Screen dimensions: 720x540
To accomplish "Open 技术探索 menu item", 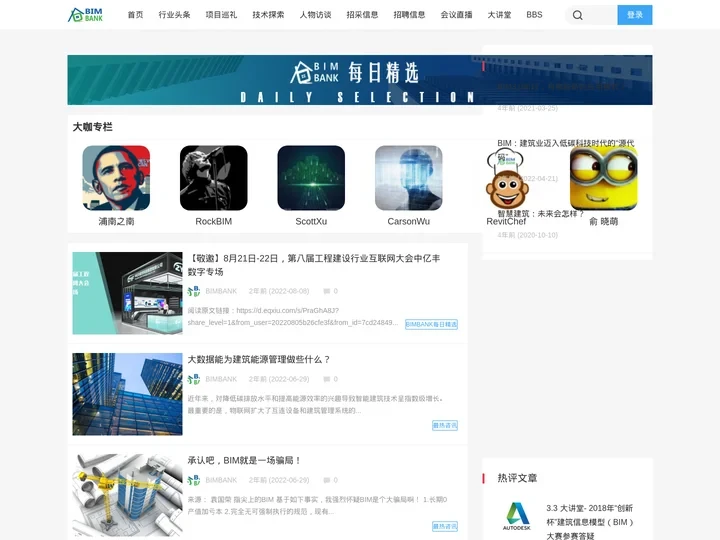I will coord(269,15).
